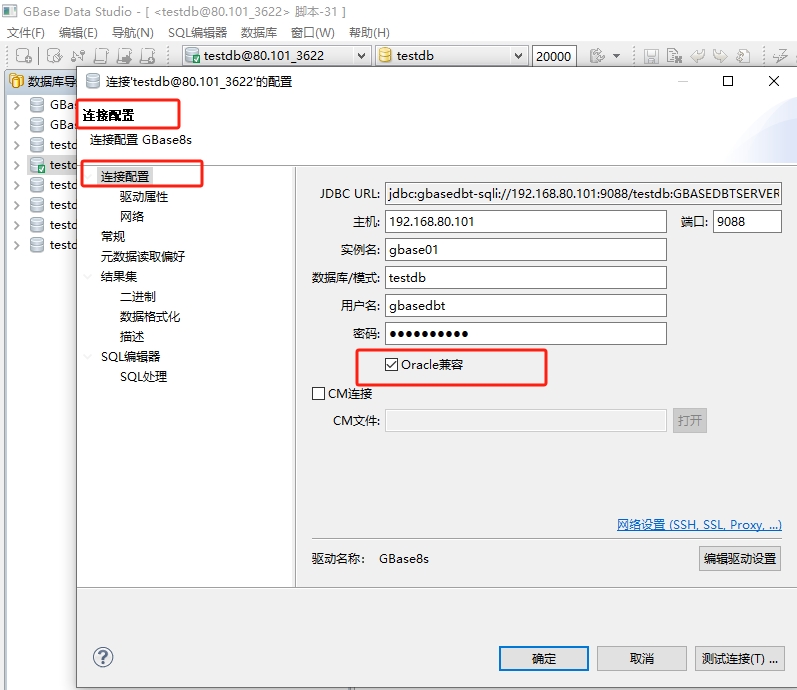Click the transaction mode icon beside the 20000 field

(x=598, y=55)
